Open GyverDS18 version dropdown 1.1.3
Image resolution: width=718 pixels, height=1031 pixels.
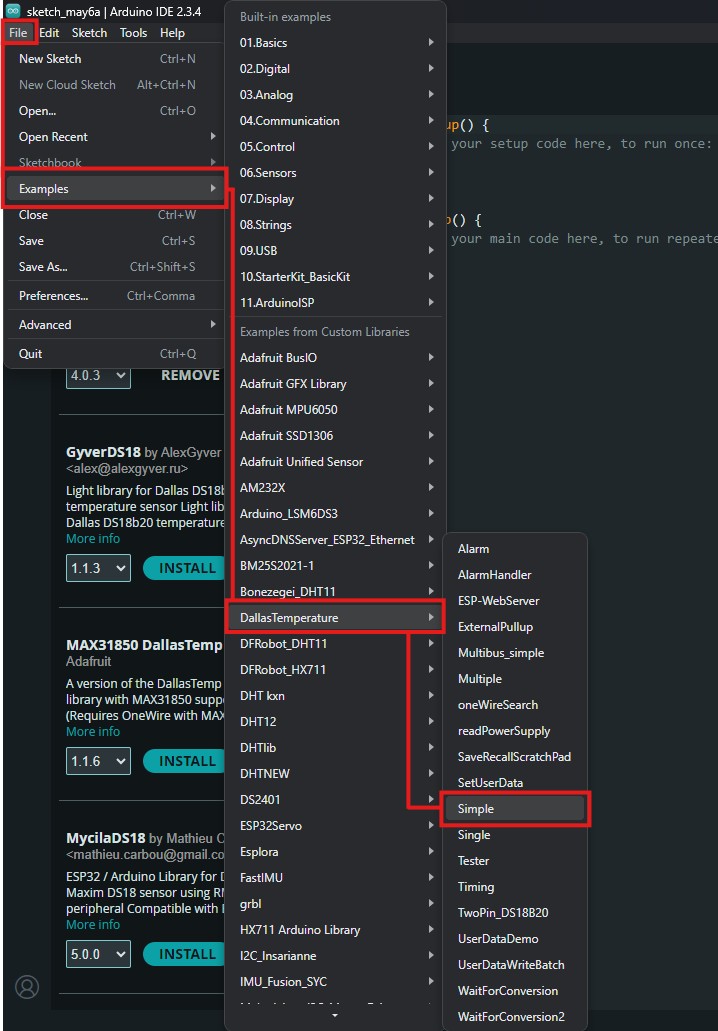(98, 568)
